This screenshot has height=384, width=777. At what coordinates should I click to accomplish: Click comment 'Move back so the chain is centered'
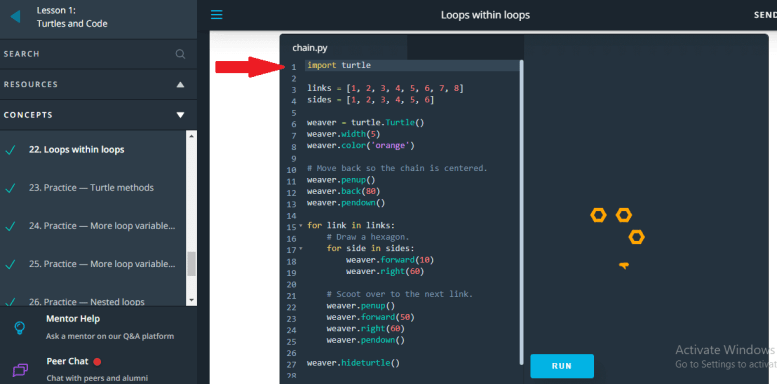[397, 168]
